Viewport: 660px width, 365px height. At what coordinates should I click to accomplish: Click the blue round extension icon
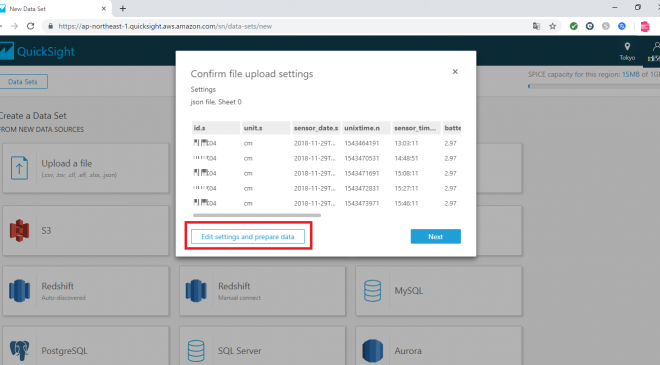click(622, 26)
